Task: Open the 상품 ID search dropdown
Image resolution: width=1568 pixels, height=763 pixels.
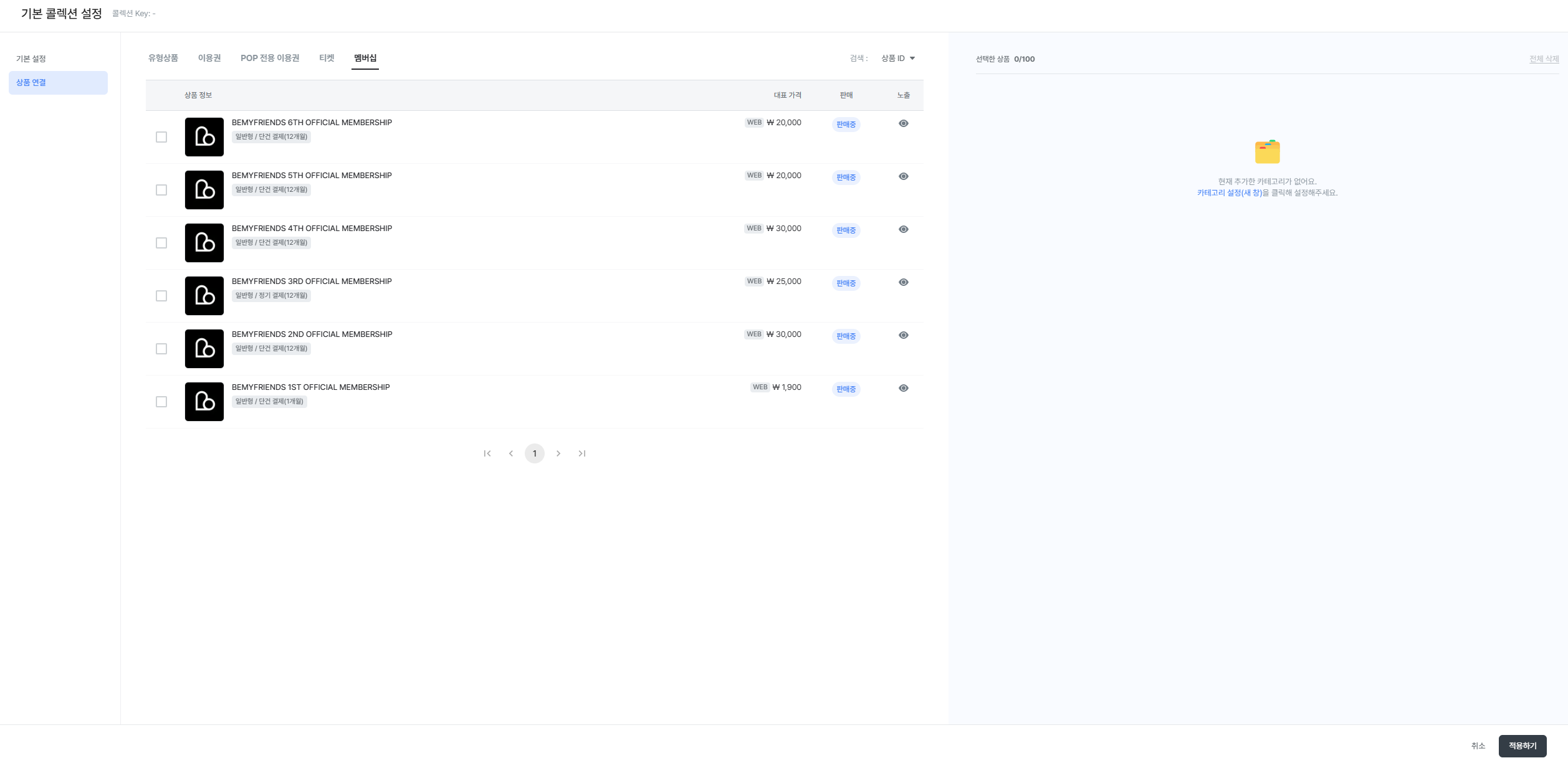Action: (898, 59)
